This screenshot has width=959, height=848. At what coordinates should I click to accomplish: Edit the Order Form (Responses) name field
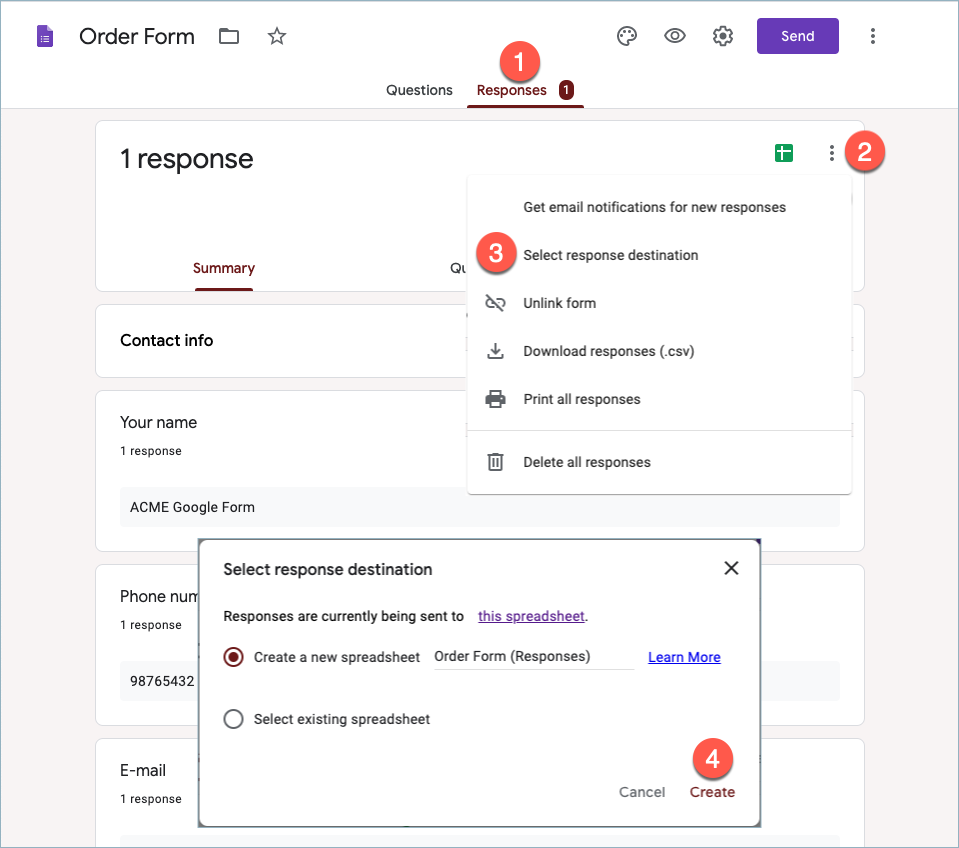(x=534, y=657)
